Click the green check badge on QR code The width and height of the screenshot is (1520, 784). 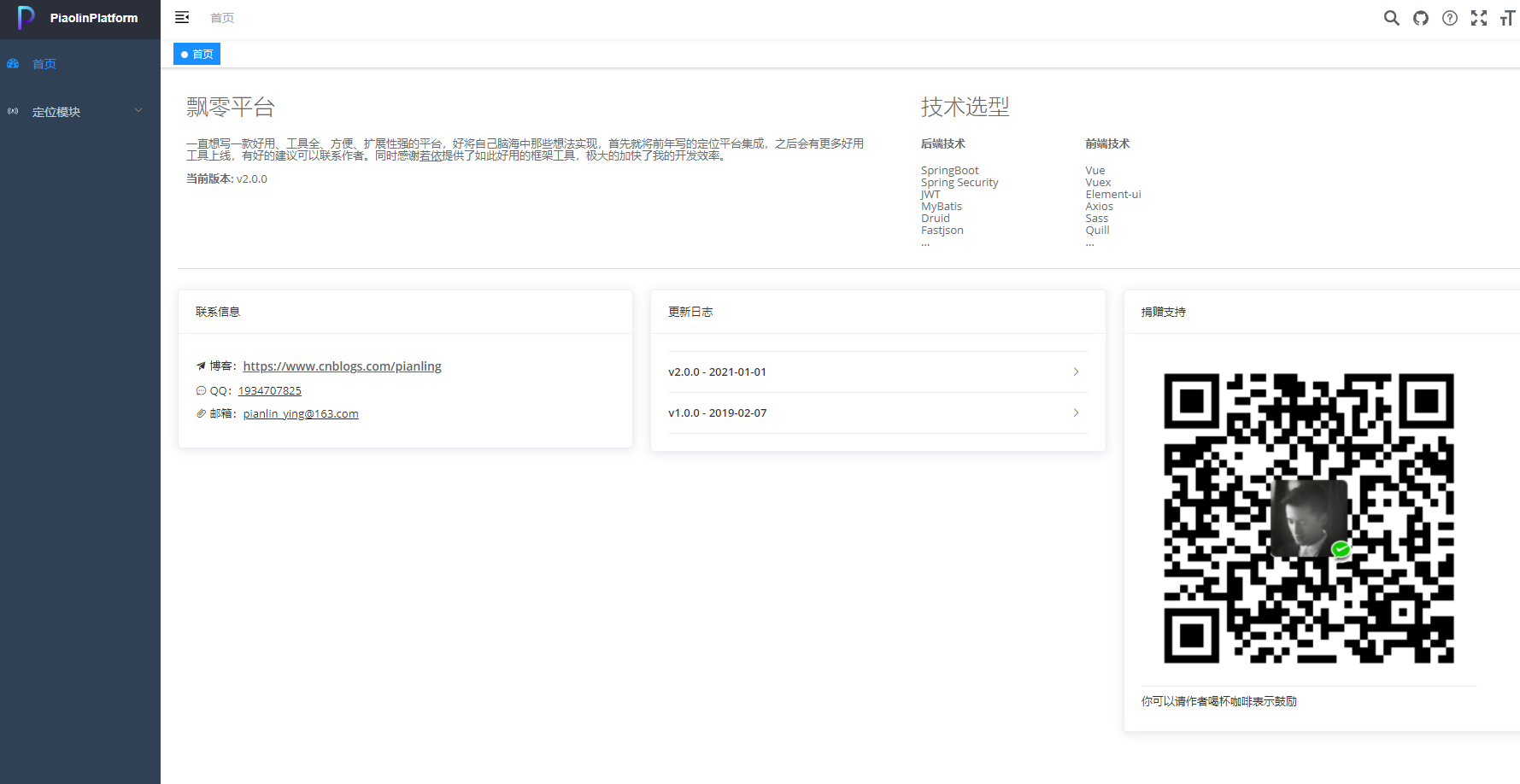coord(1341,549)
